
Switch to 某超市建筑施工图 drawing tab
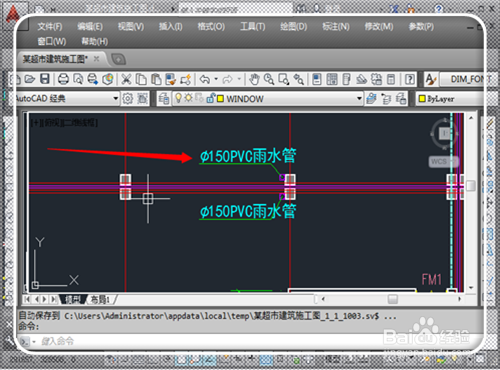[55, 59]
